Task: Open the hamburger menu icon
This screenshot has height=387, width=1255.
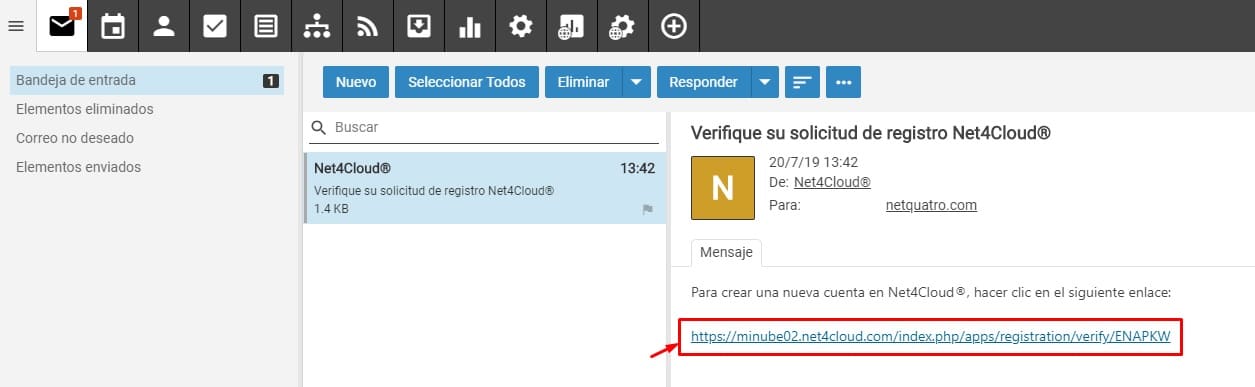Action: (15, 26)
